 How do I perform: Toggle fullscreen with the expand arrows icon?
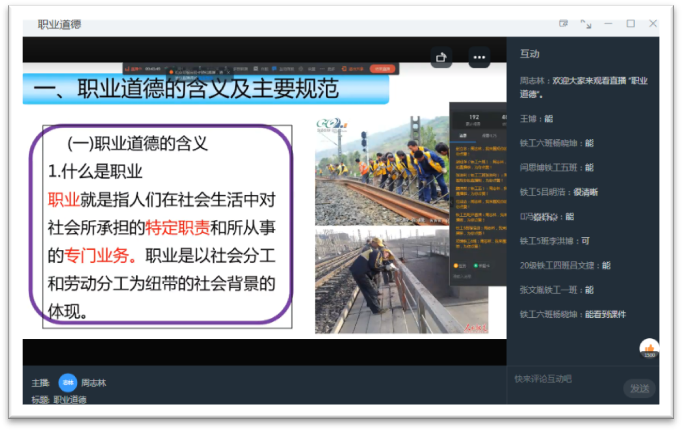[586, 23]
